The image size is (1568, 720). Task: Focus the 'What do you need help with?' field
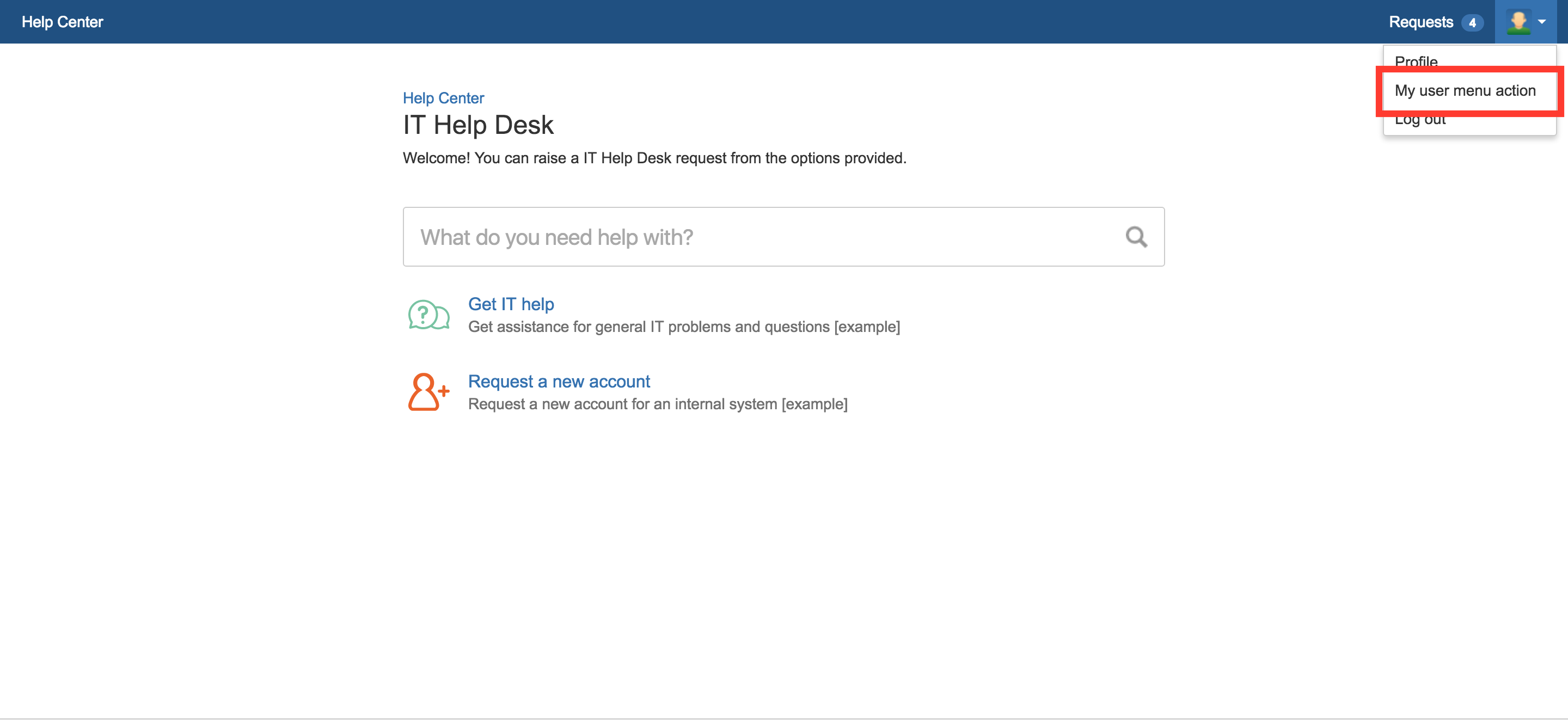(x=761, y=237)
